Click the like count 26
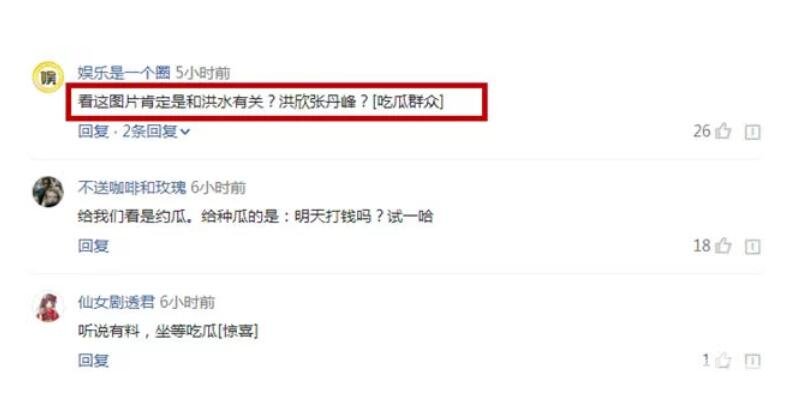 coord(702,131)
